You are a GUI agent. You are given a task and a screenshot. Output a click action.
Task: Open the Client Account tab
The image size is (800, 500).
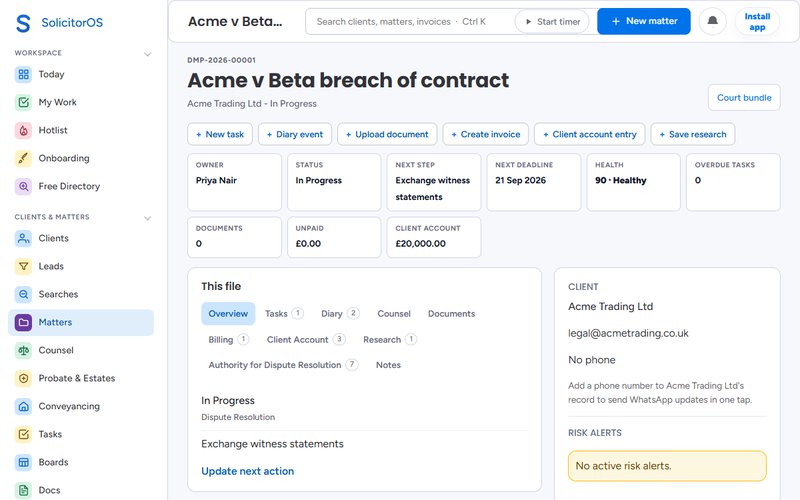coord(306,340)
